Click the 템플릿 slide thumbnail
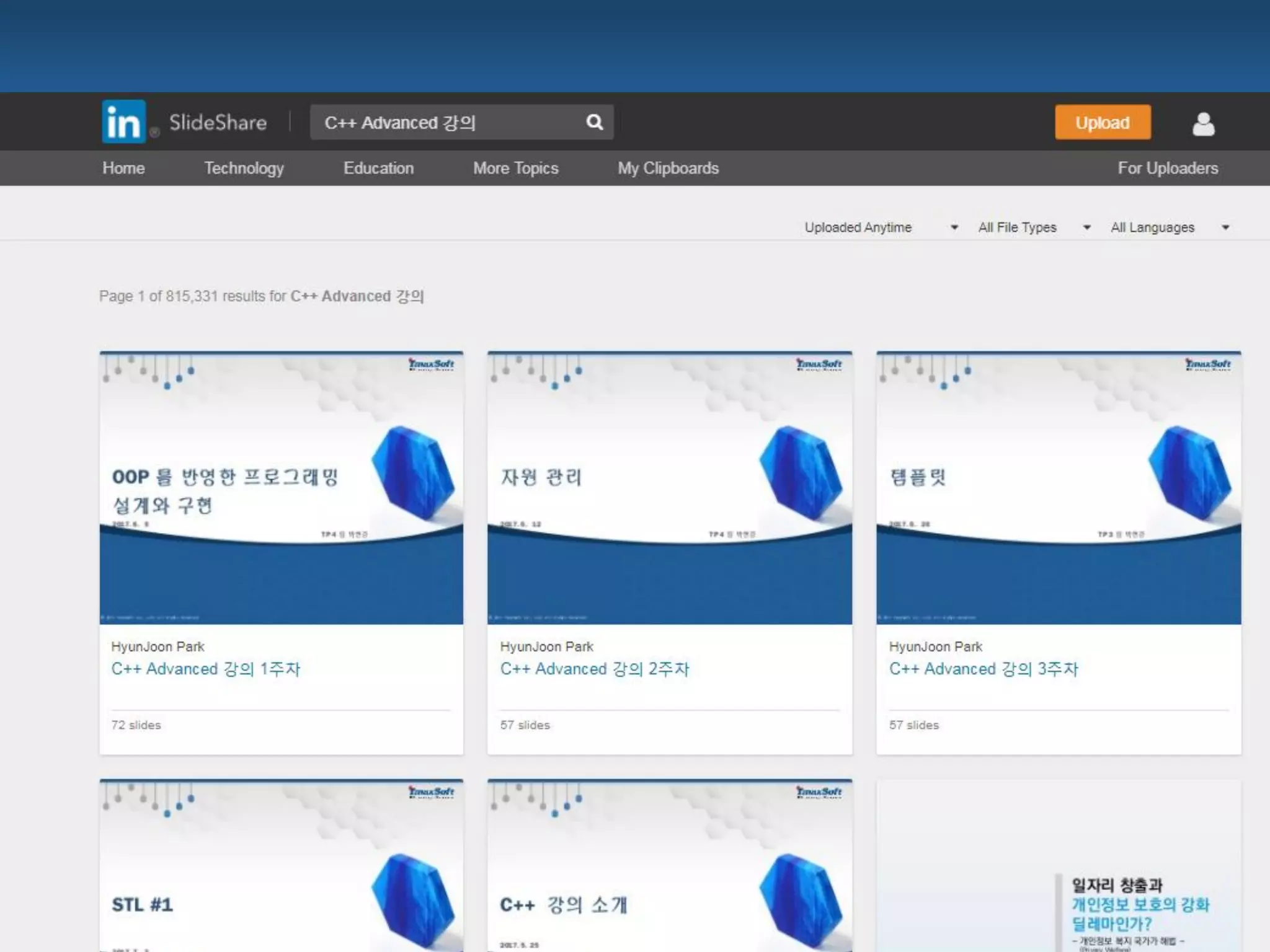The image size is (1270, 952). point(1058,488)
